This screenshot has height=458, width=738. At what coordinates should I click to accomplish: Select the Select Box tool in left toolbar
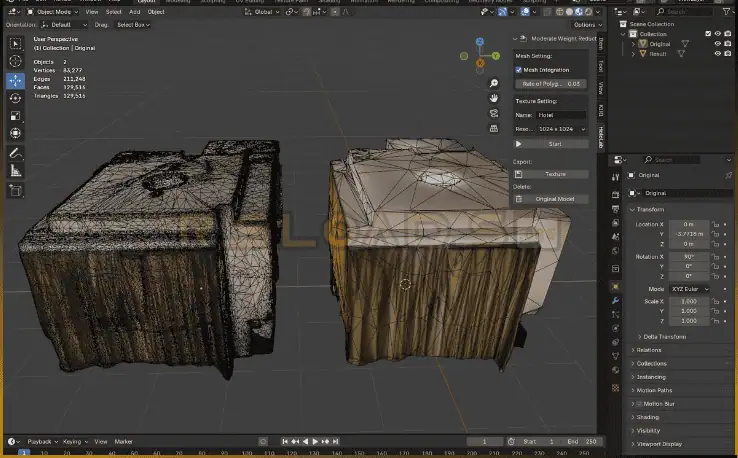[x=16, y=43]
